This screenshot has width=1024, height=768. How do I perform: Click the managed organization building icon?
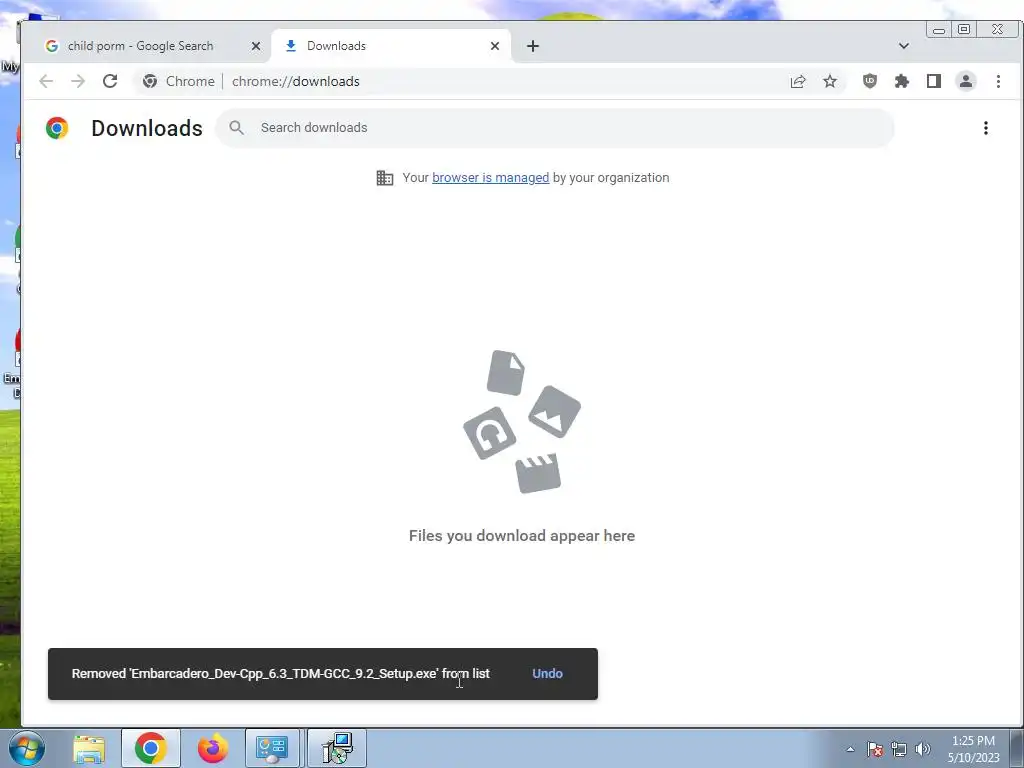click(385, 178)
